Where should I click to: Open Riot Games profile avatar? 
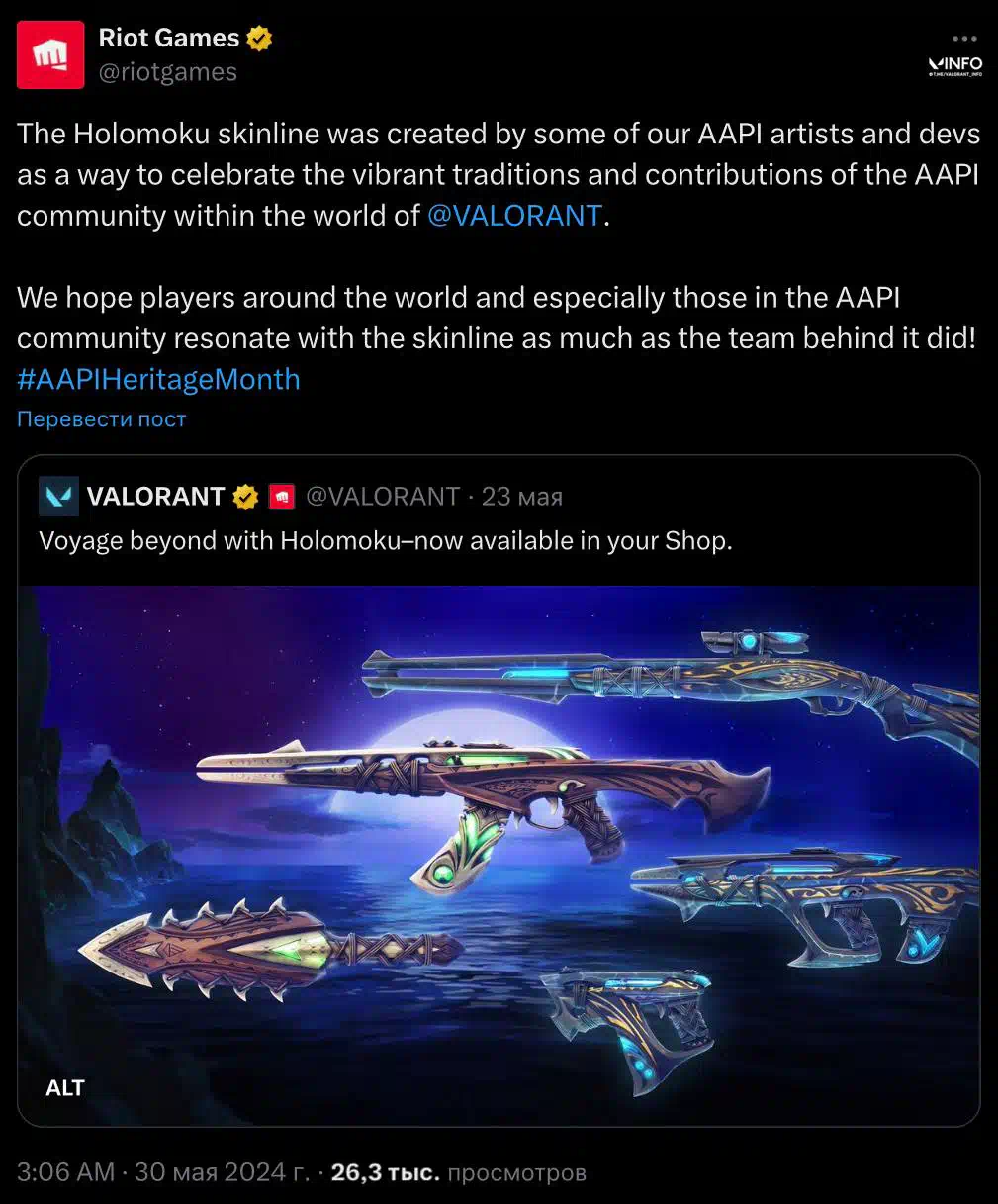point(50,55)
